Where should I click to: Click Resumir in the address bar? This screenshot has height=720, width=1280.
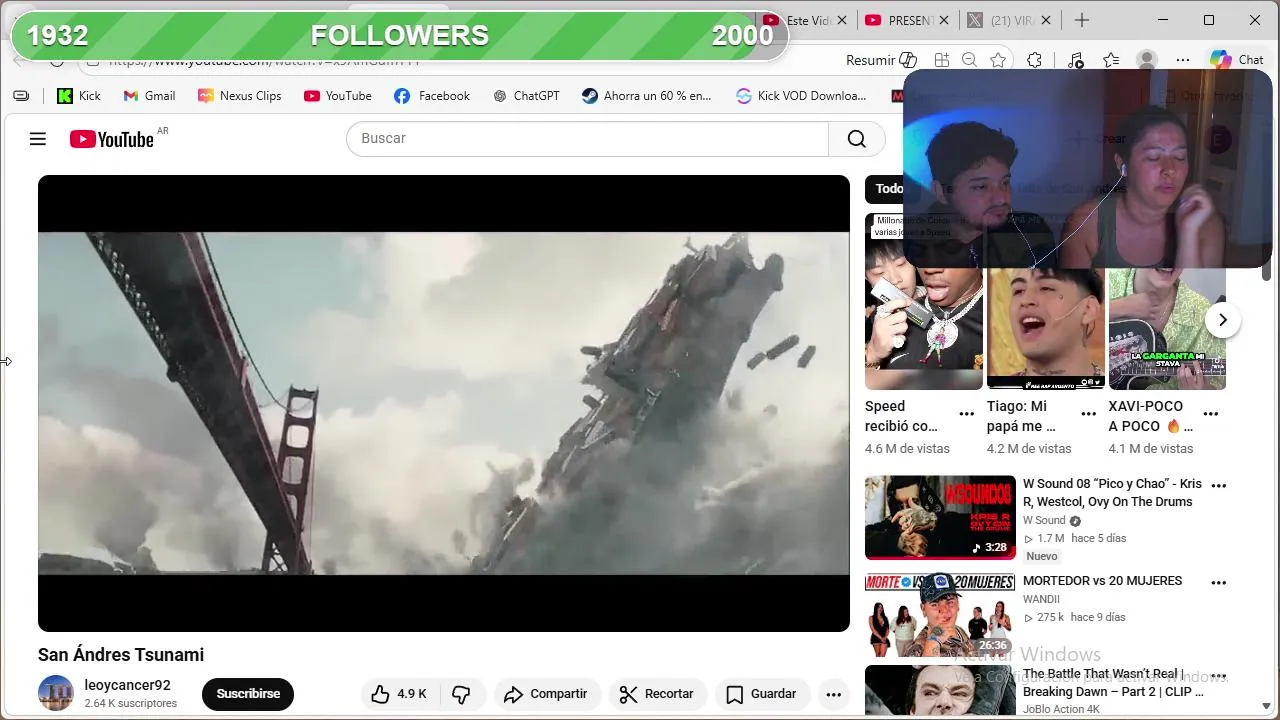[881, 60]
